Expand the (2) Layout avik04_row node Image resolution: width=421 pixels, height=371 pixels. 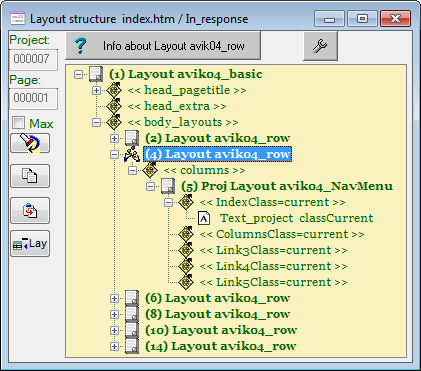pos(114,138)
